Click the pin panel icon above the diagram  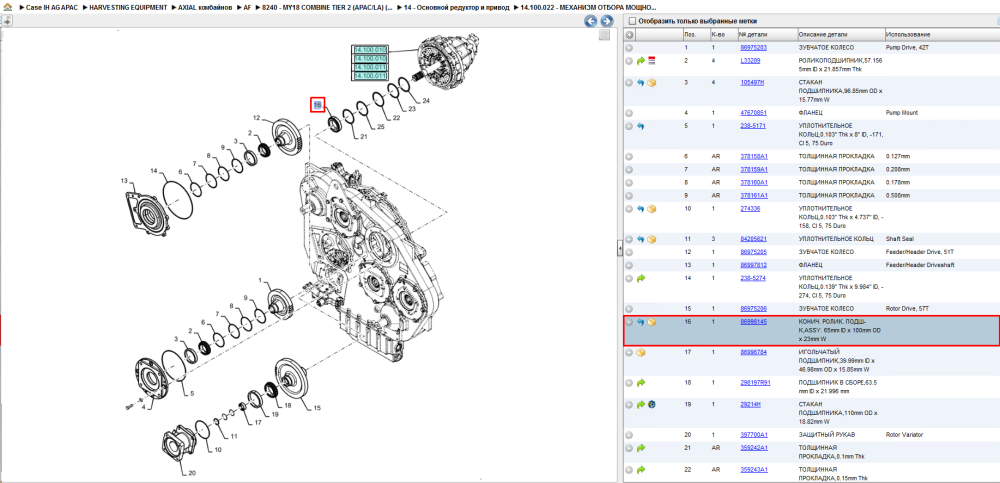[6, 21]
